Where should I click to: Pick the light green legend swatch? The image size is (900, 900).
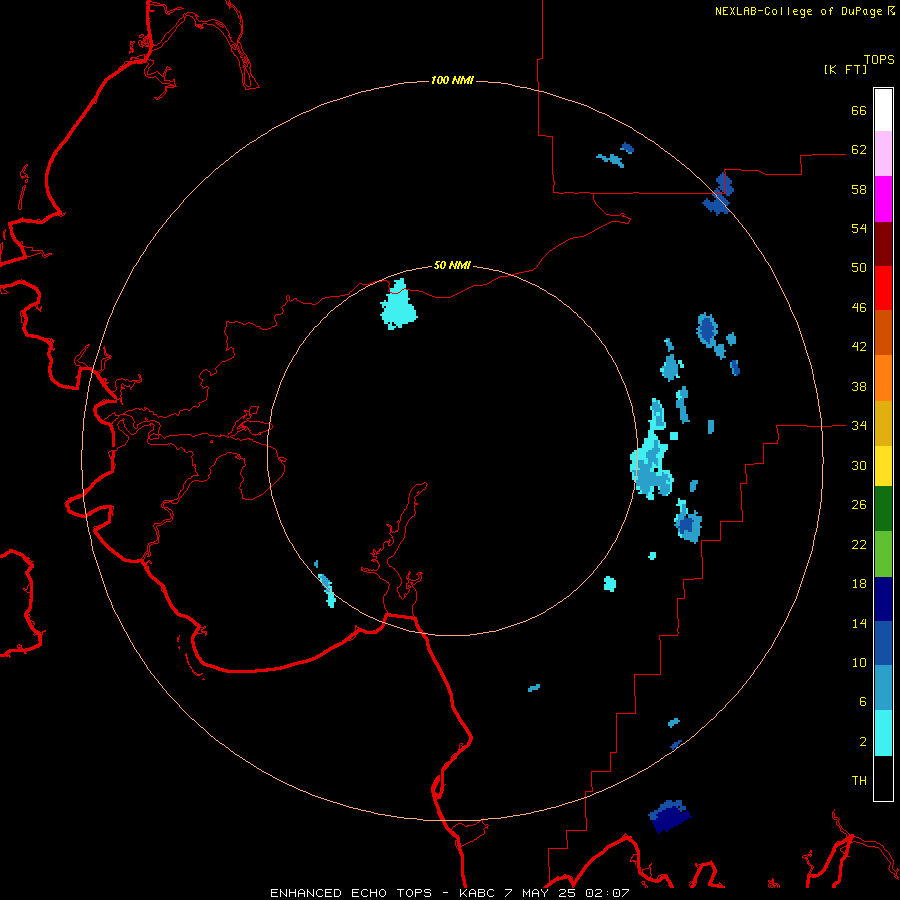(883, 554)
